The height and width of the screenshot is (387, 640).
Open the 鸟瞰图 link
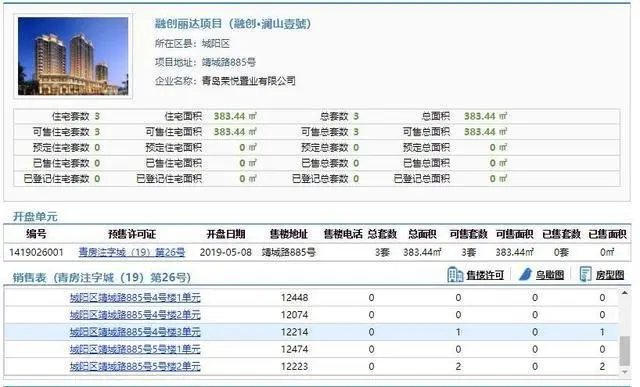[x=550, y=275]
